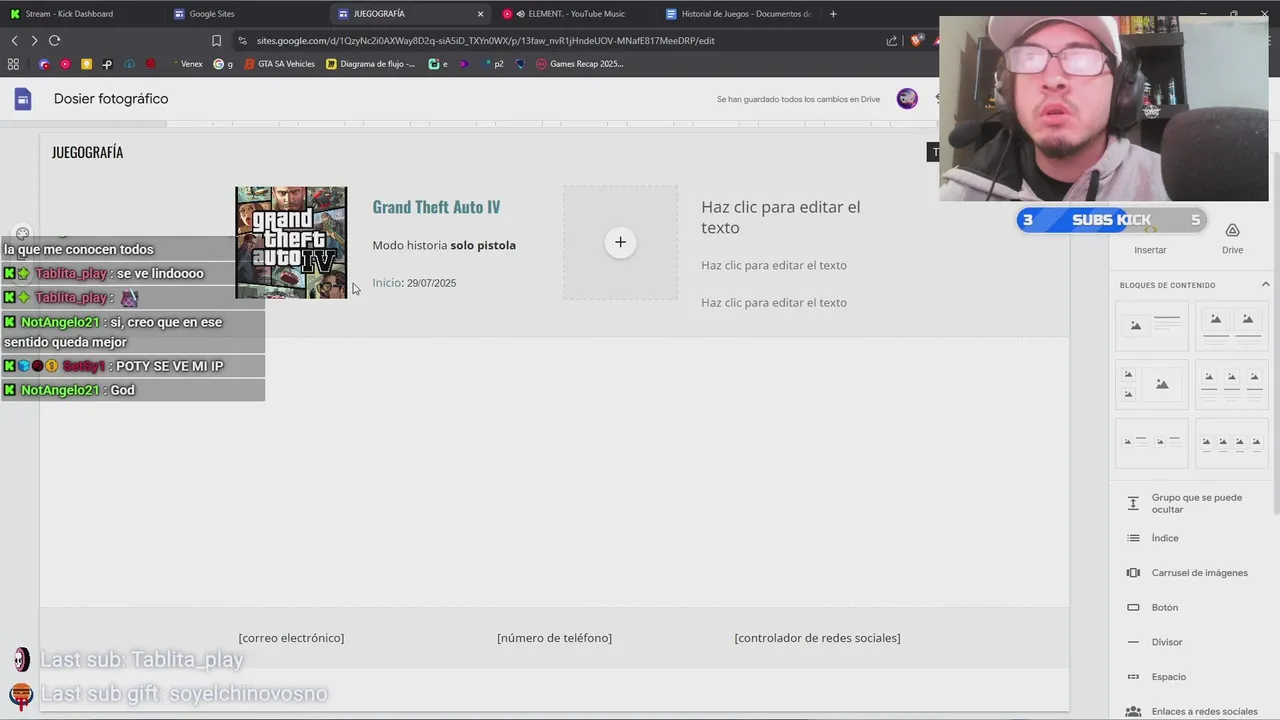Close the JUEGOGRAFÍA browser tab

coord(480,14)
